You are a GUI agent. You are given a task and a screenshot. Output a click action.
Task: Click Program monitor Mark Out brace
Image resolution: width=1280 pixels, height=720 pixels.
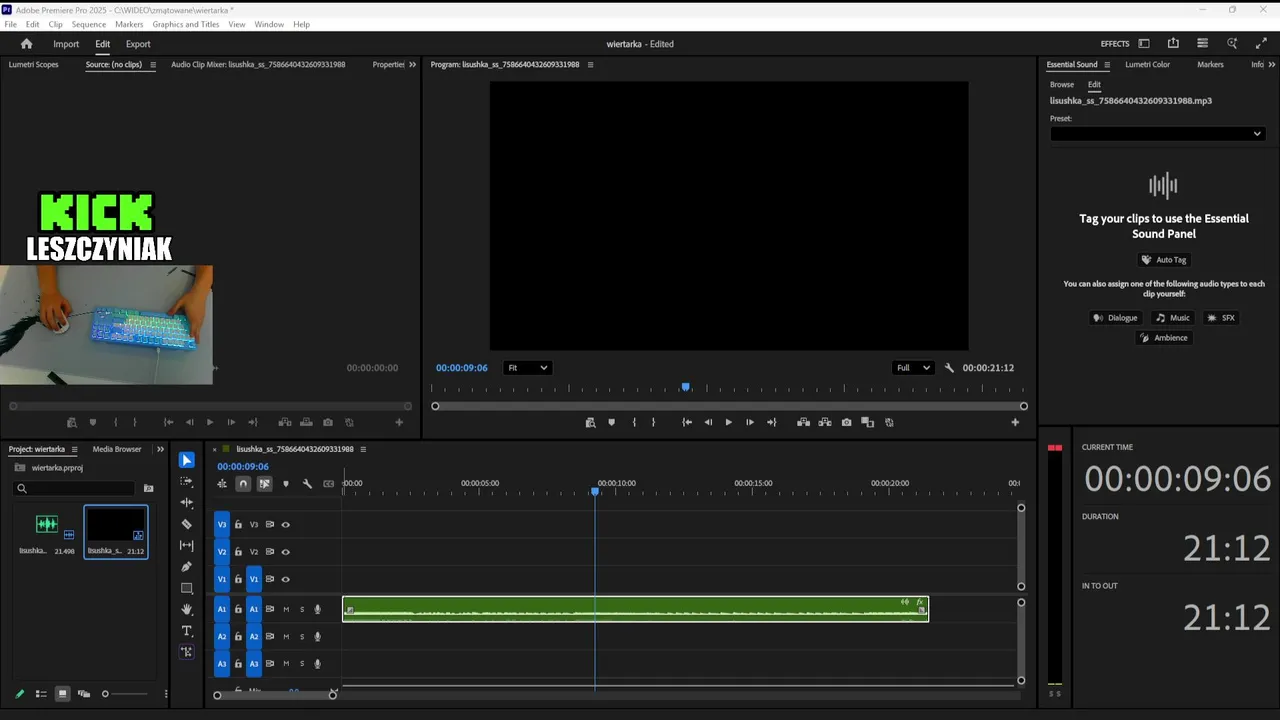pos(654,422)
